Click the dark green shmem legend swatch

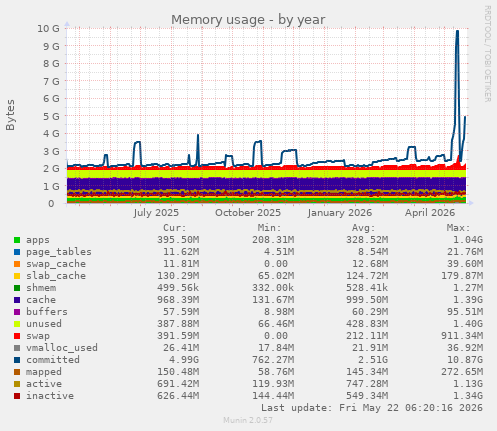point(17,288)
